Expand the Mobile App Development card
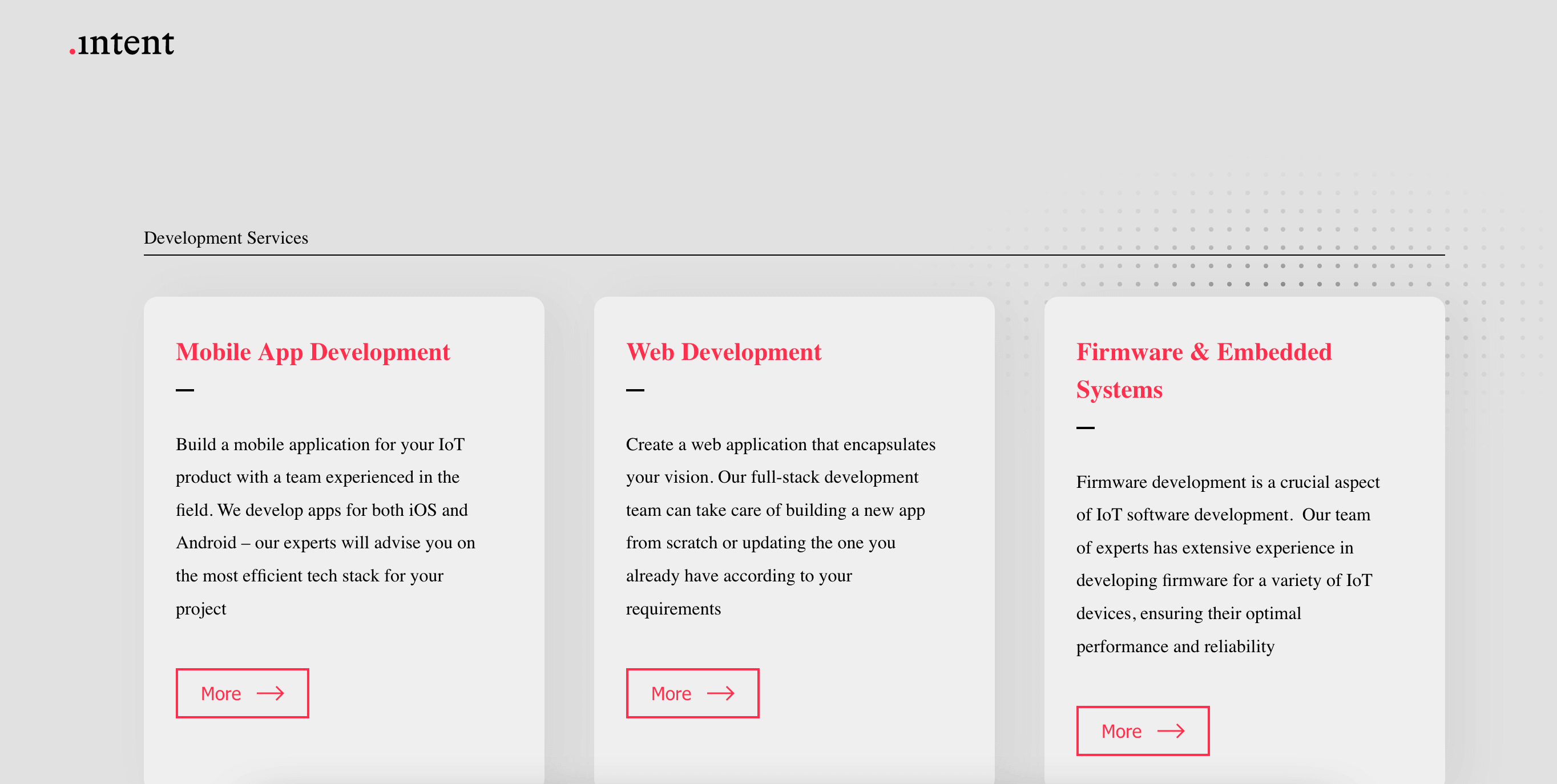 pos(243,693)
